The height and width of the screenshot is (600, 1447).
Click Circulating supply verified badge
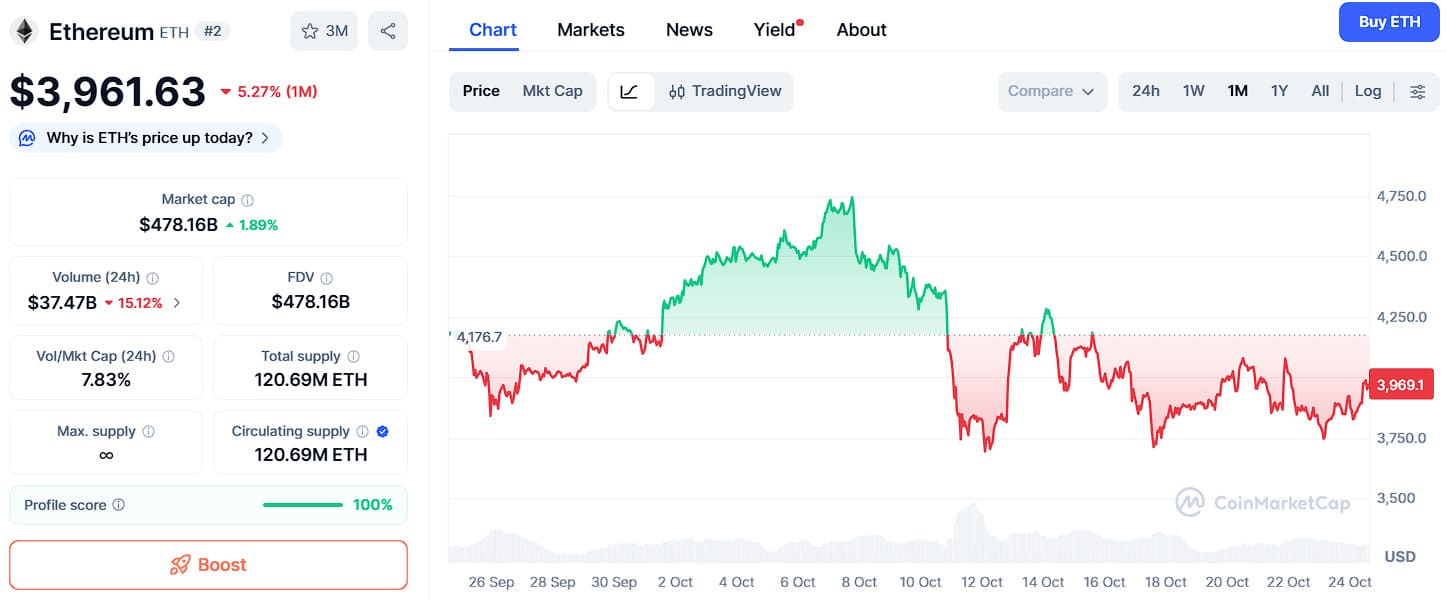[x=382, y=431]
